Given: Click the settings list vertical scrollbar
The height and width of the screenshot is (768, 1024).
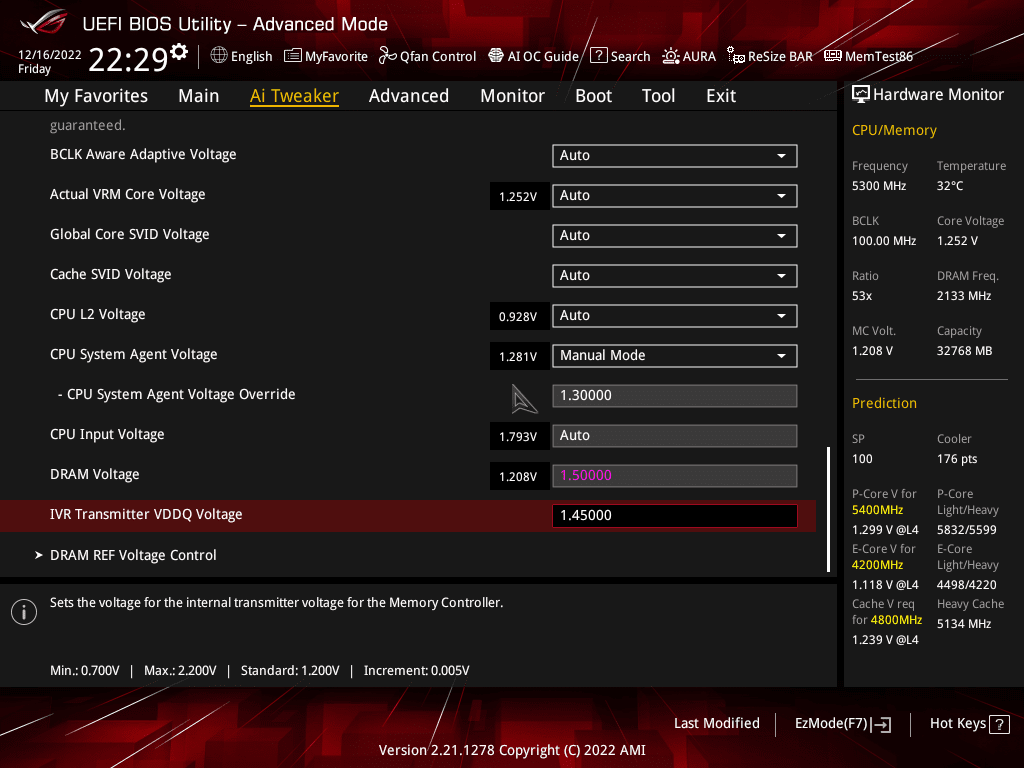Looking at the screenshot, I should [828, 509].
